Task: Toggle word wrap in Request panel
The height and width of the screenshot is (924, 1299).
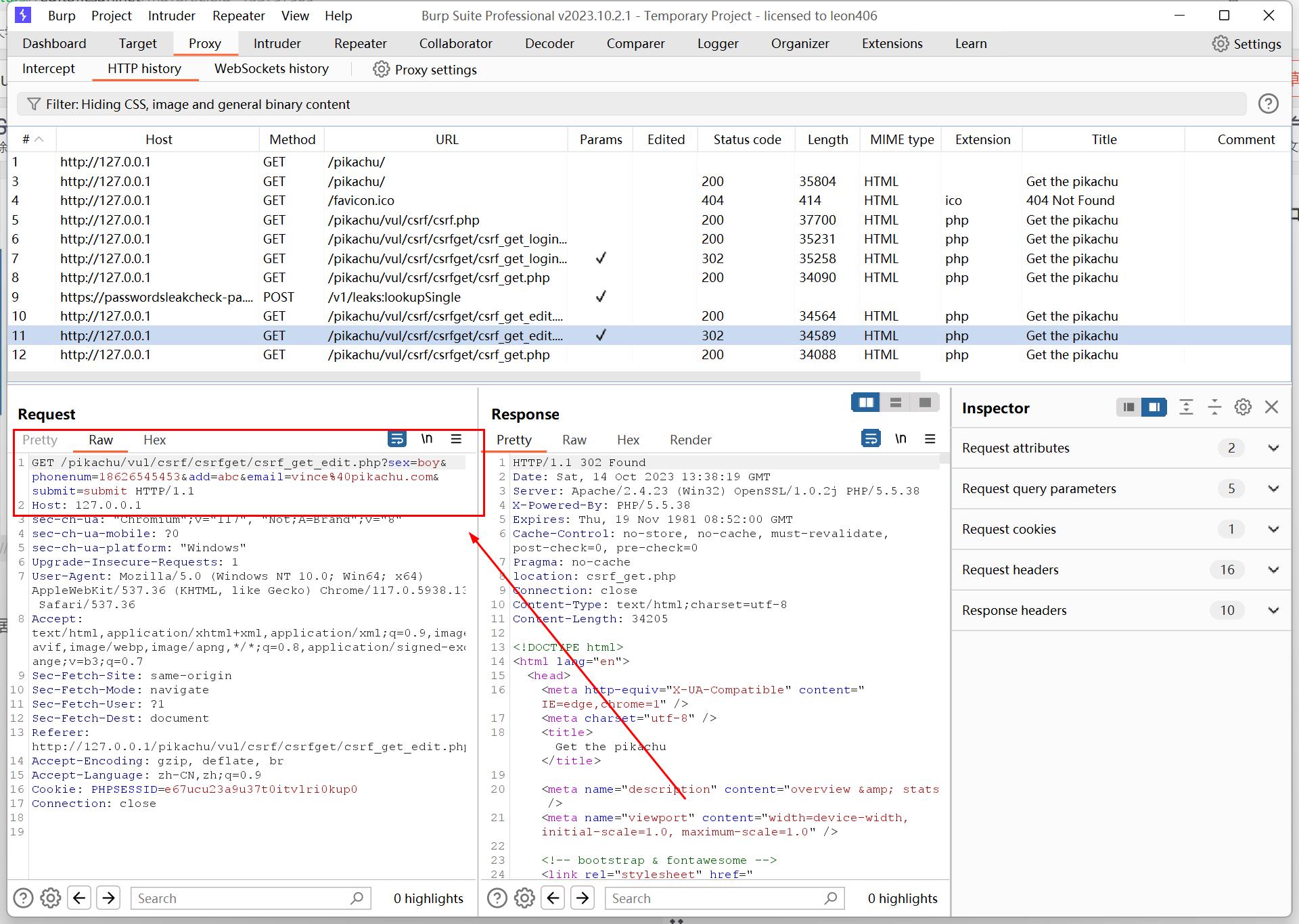Action: 397,439
